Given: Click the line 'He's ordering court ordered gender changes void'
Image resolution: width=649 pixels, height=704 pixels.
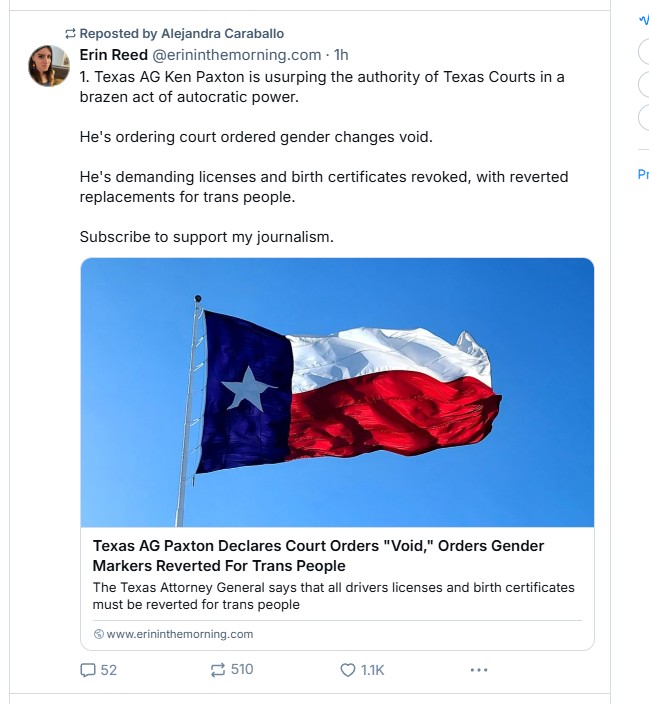Looking at the screenshot, I should pos(256,136).
